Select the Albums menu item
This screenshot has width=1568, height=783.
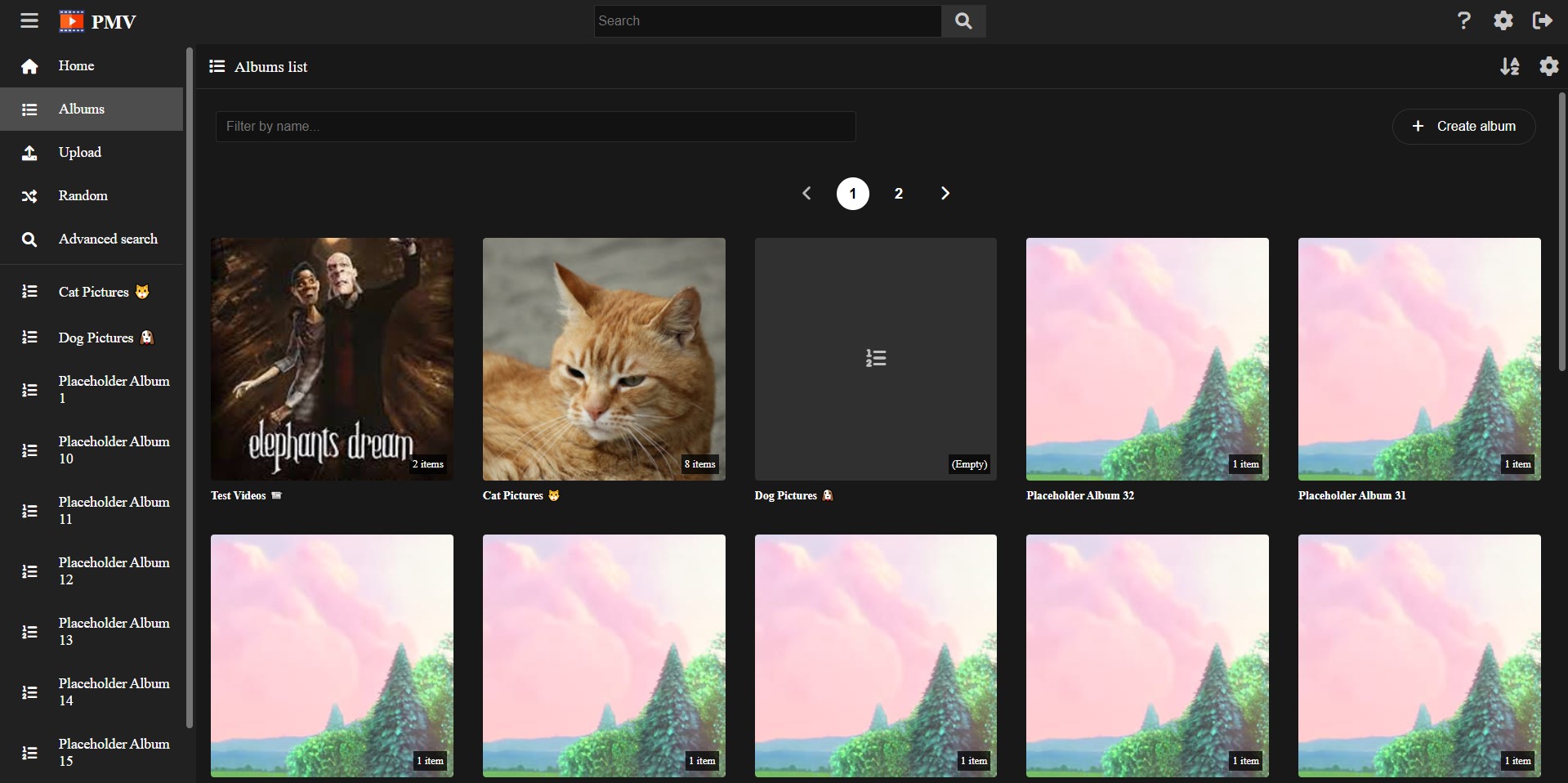(92, 110)
